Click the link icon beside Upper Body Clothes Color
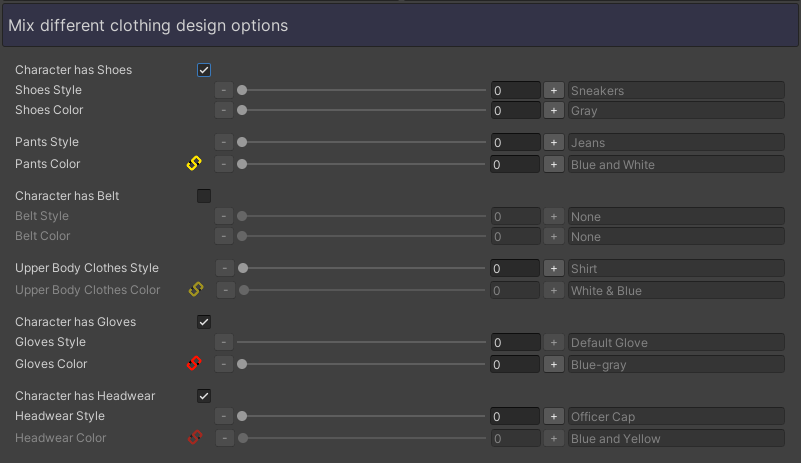This screenshot has width=801, height=463. [196, 290]
